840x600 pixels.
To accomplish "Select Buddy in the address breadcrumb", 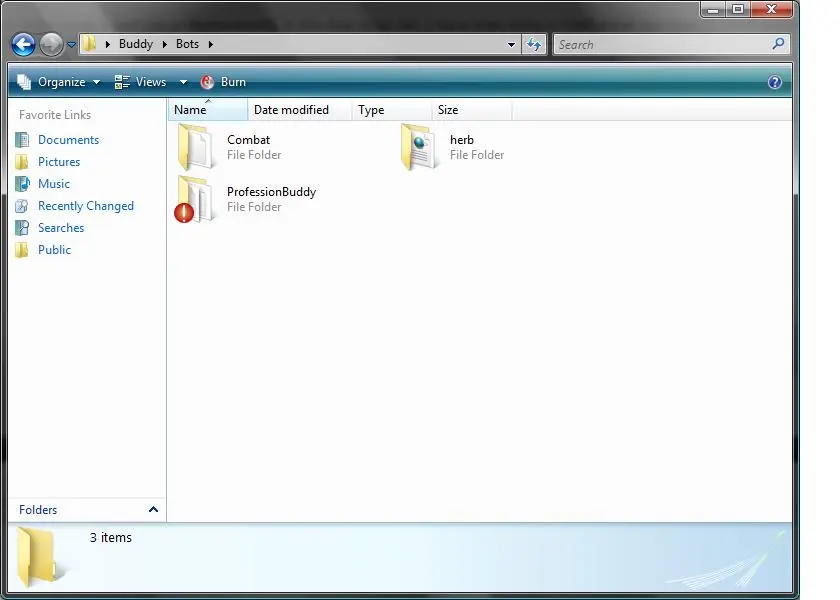I will coord(136,44).
